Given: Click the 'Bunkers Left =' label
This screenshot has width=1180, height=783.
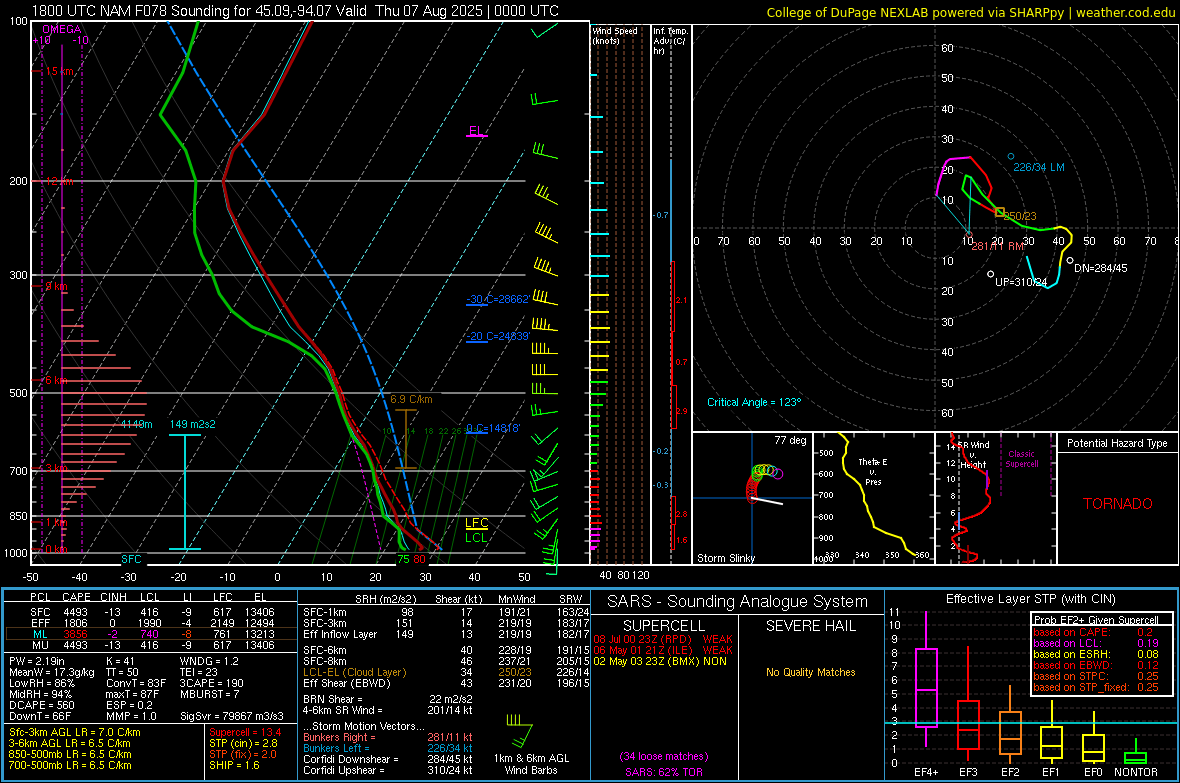Looking at the screenshot, I should tap(336, 748).
